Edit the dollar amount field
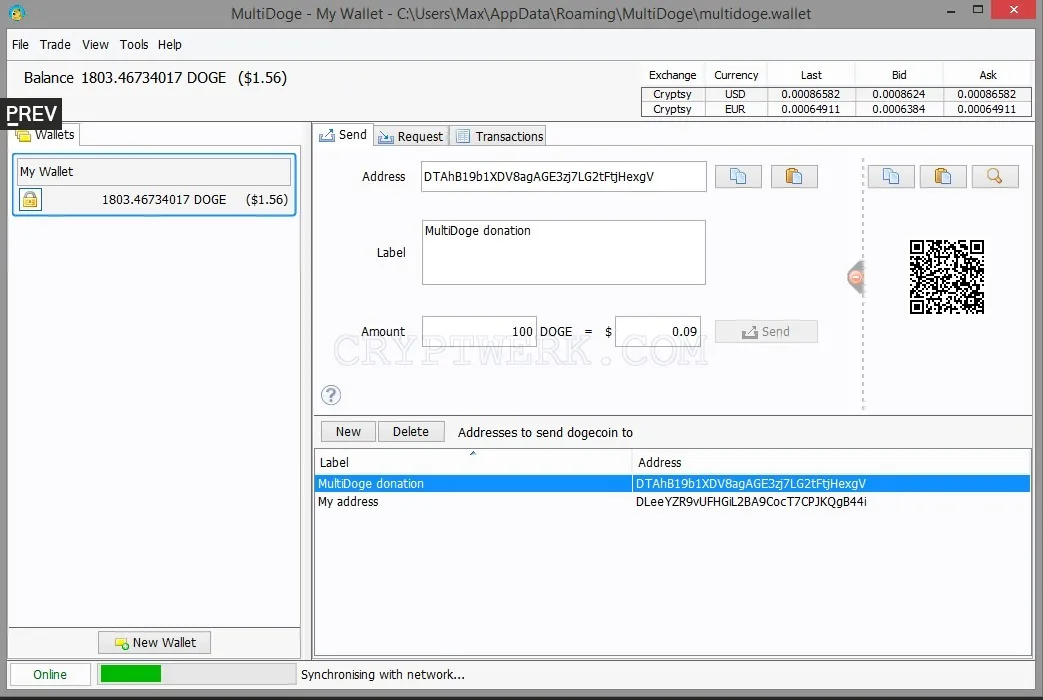This screenshot has height=700, width=1043. pos(658,331)
